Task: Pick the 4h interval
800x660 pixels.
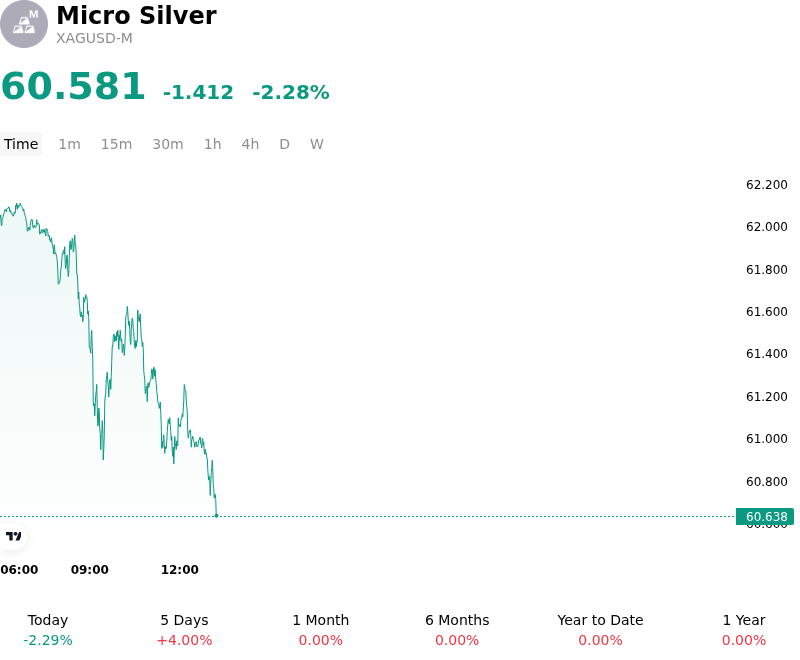Action: [x=250, y=144]
